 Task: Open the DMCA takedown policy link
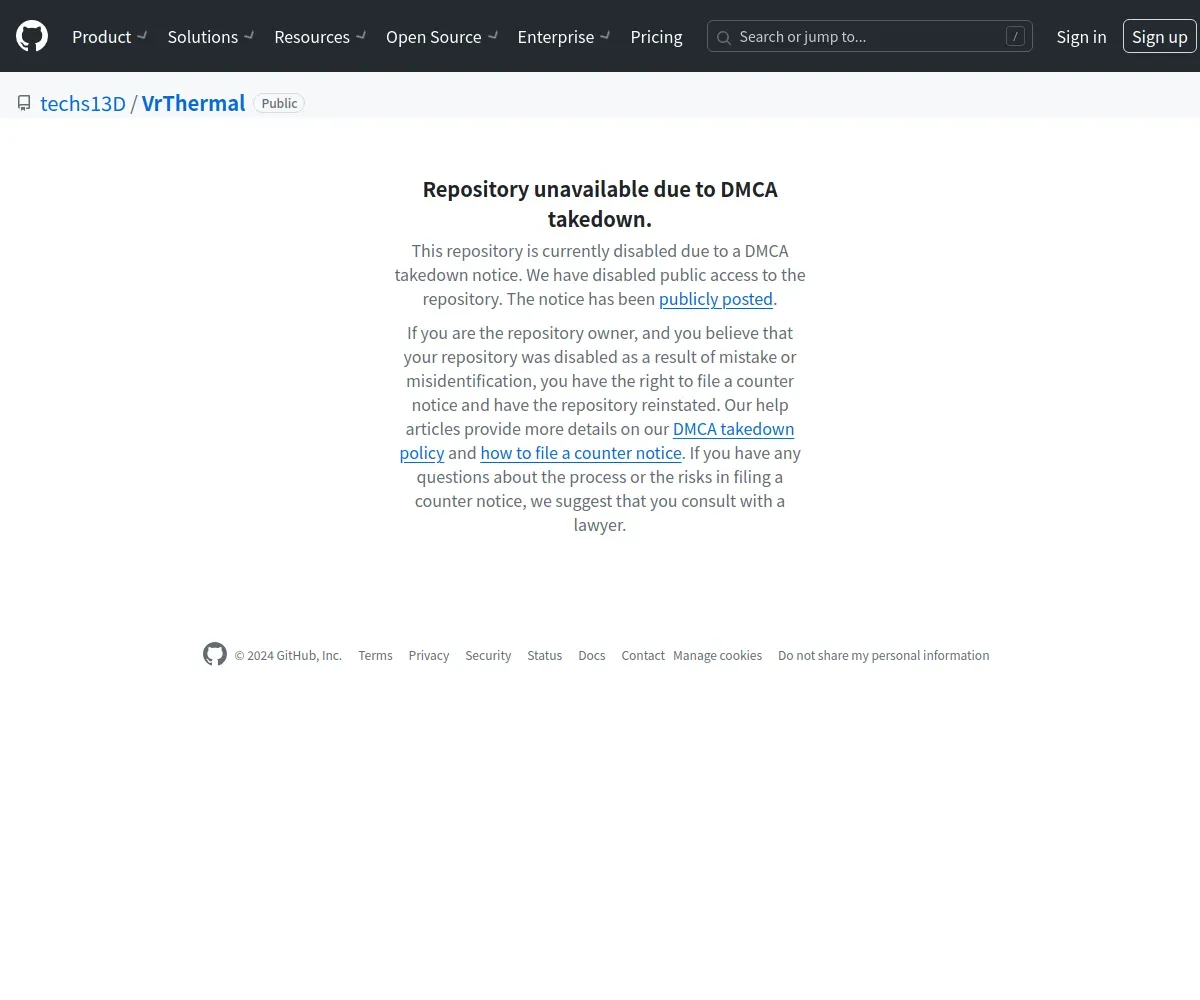597,441
